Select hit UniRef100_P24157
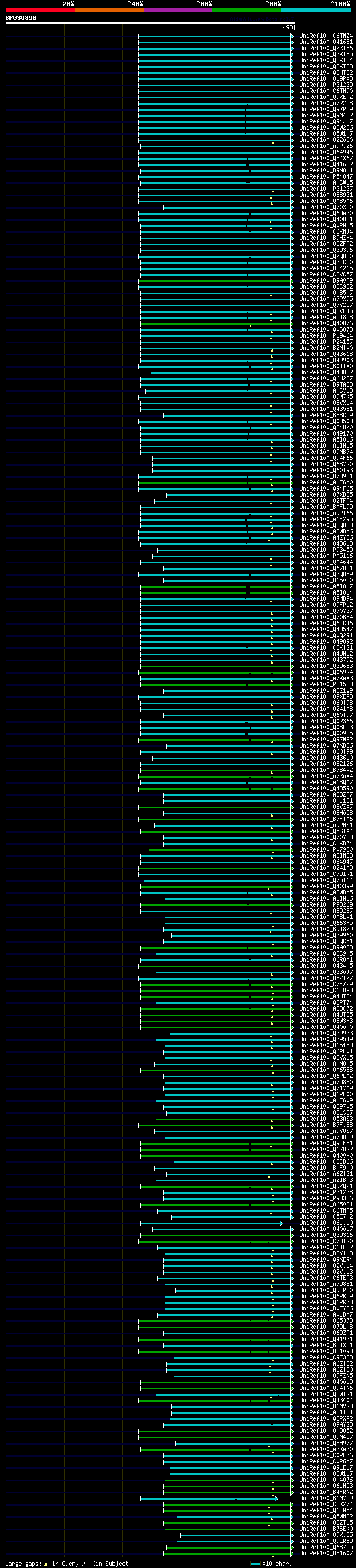356x1568 pixels. point(326,342)
